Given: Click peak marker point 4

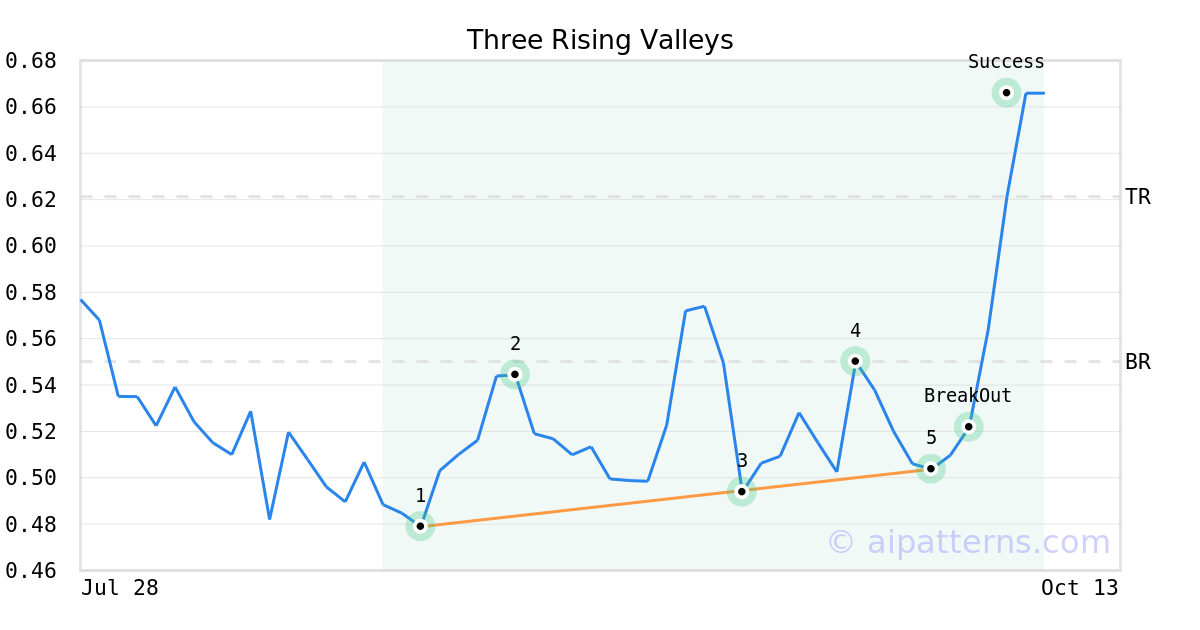Looking at the screenshot, I should click(x=855, y=361).
